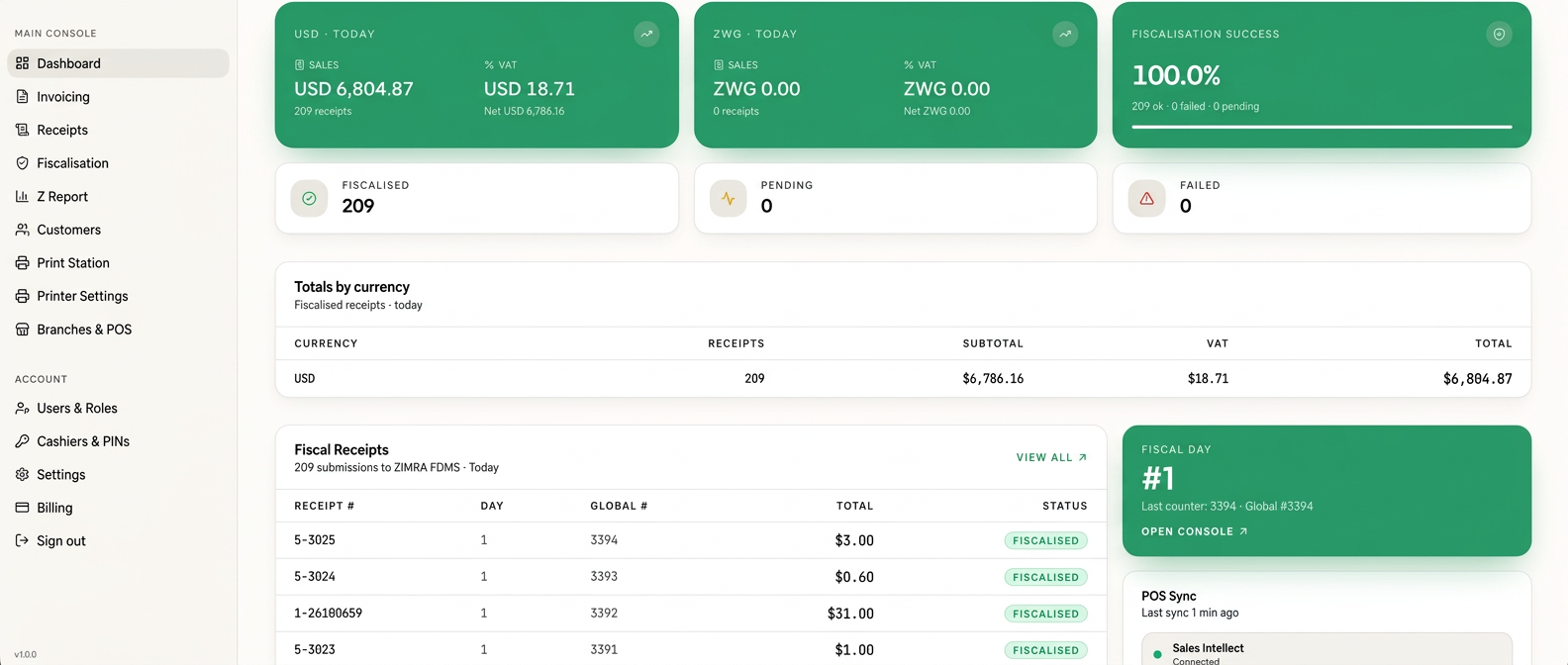The image size is (1568, 665).
Task: Click FISCALISED badge for receipt 1-26180659
Action: click(x=1045, y=614)
